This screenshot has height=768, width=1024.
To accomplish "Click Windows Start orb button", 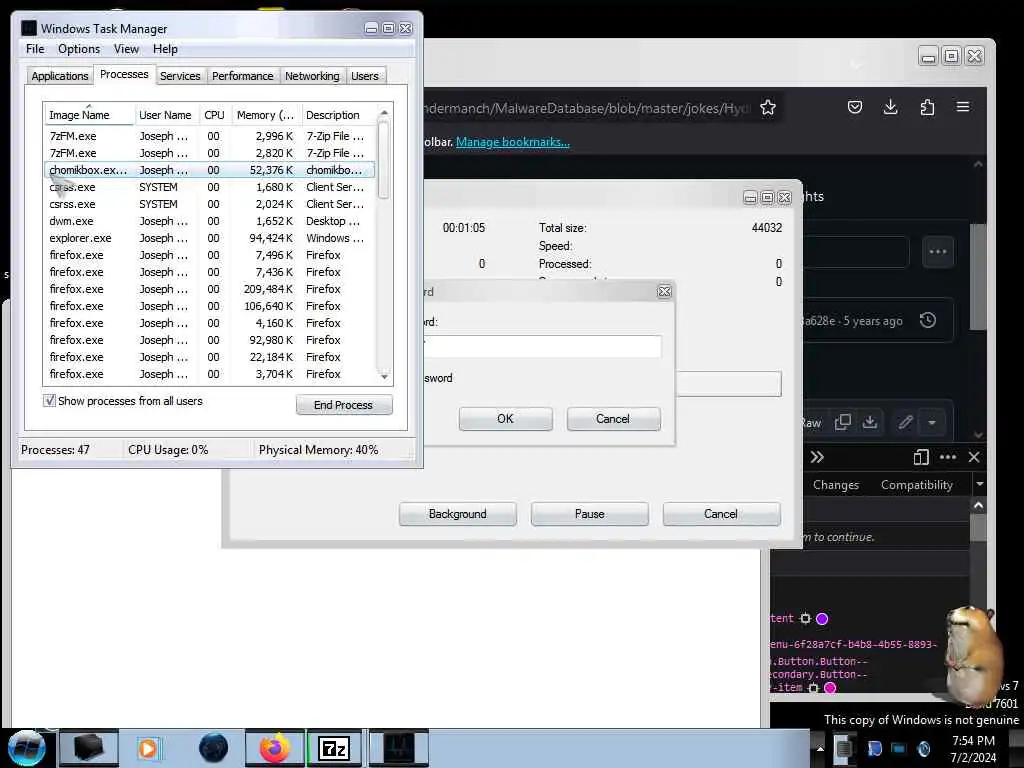I will pos(27,748).
